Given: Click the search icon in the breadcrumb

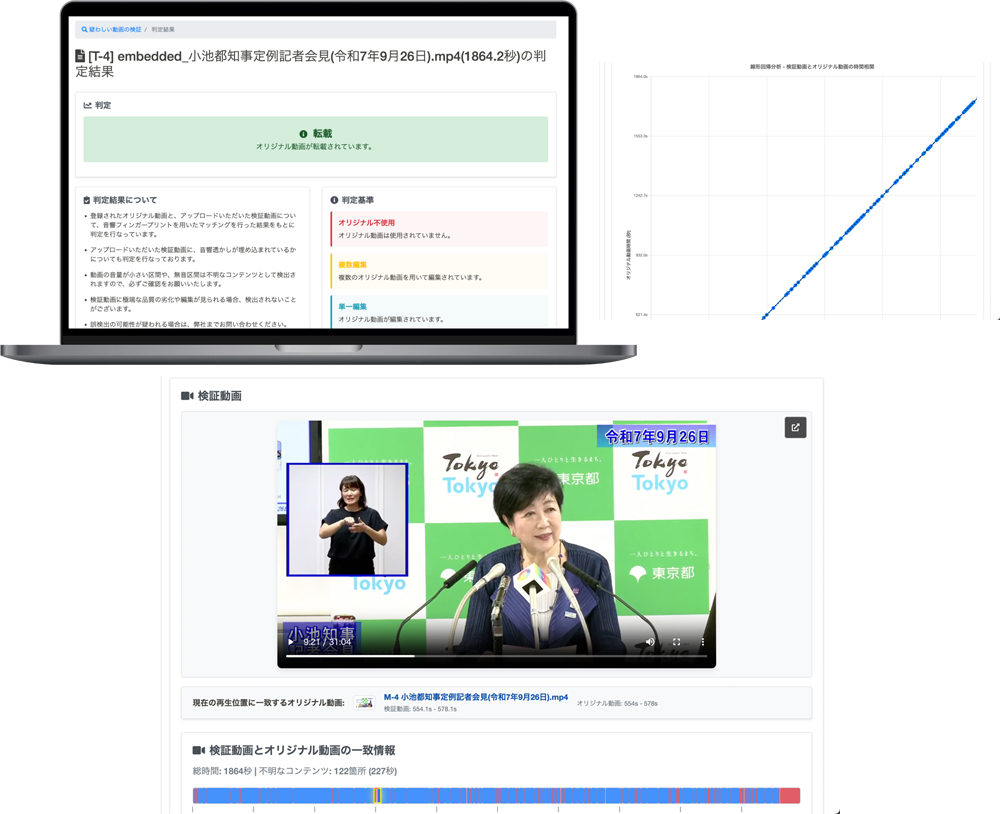Looking at the screenshot, I should (x=85, y=30).
